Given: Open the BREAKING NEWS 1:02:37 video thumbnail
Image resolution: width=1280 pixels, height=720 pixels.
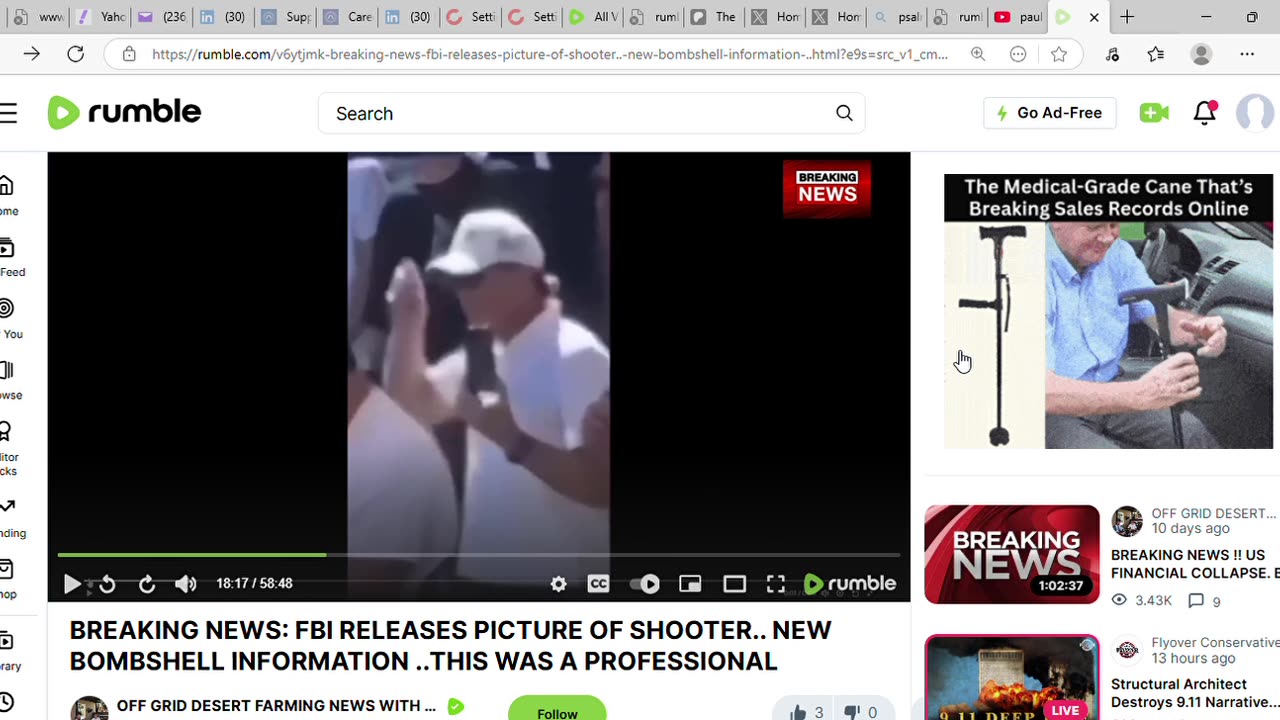Looking at the screenshot, I should pos(1011,554).
